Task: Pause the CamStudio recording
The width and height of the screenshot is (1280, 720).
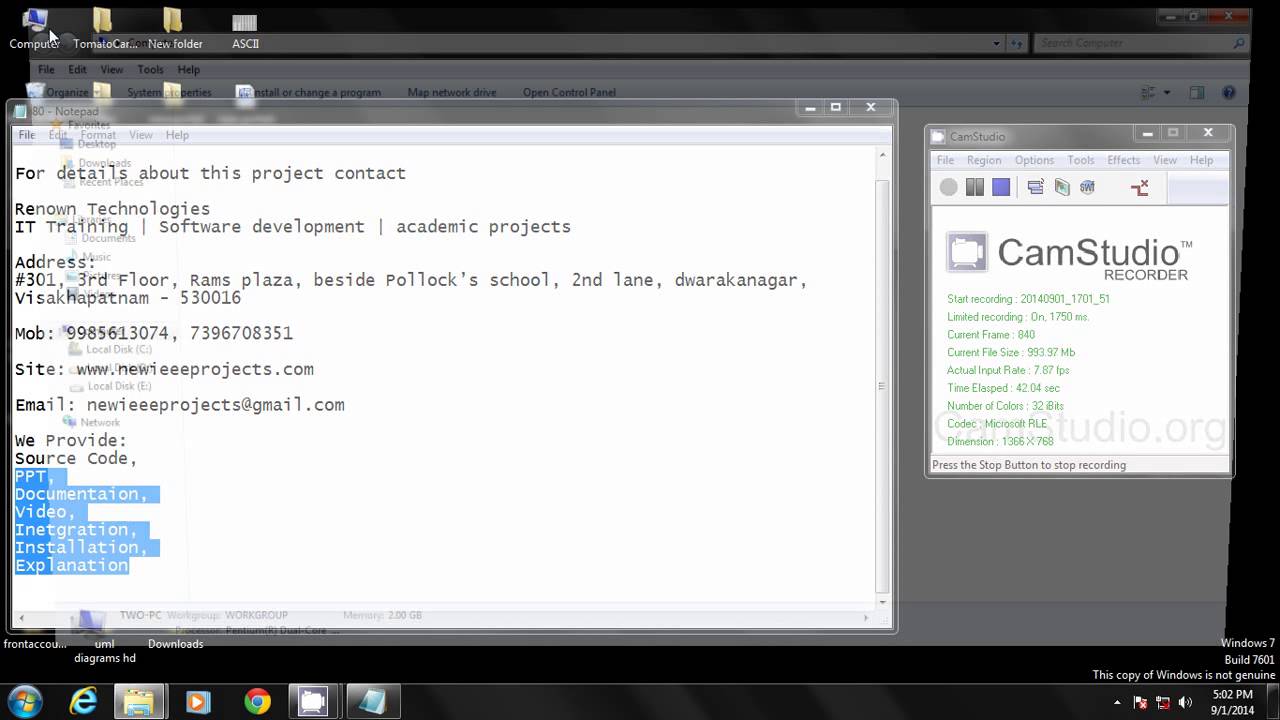Action: point(975,187)
